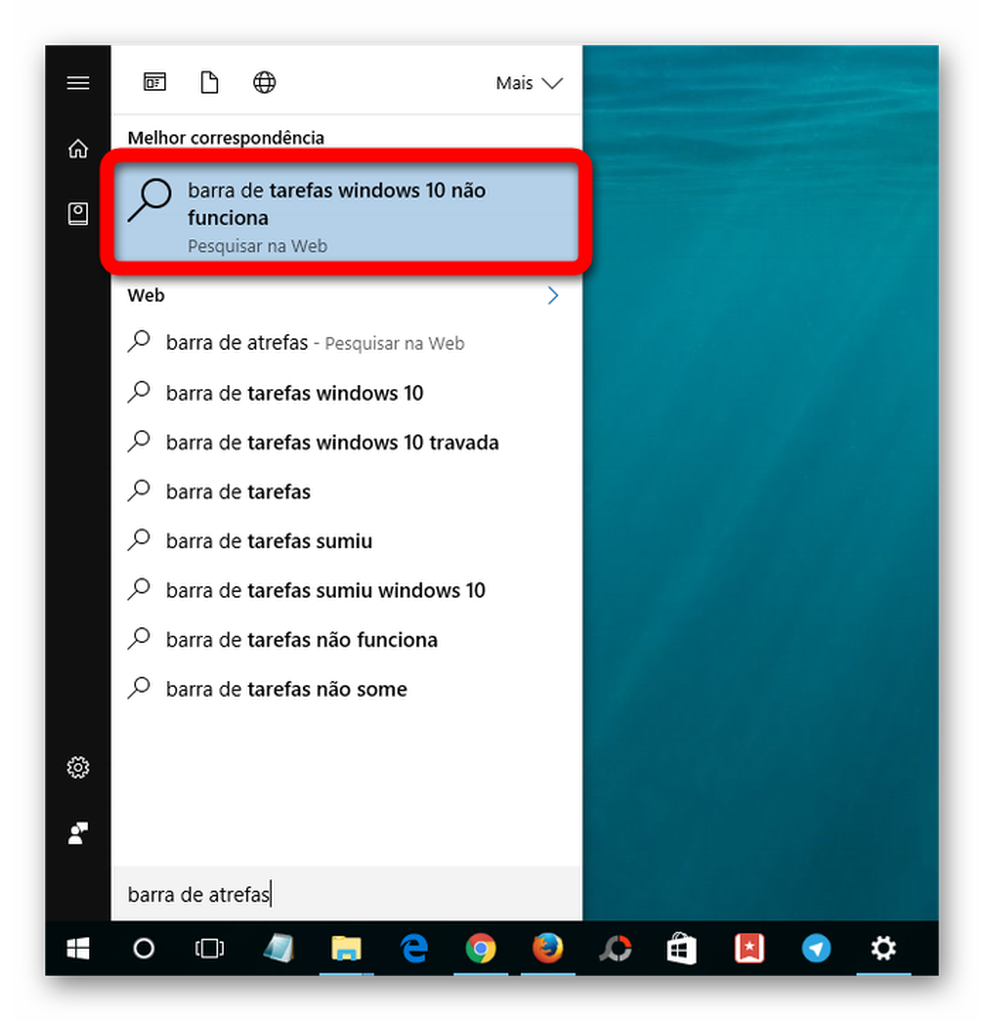Open the circular-arrows app on taskbar
This screenshot has width=984, height=1021.
click(615, 949)
